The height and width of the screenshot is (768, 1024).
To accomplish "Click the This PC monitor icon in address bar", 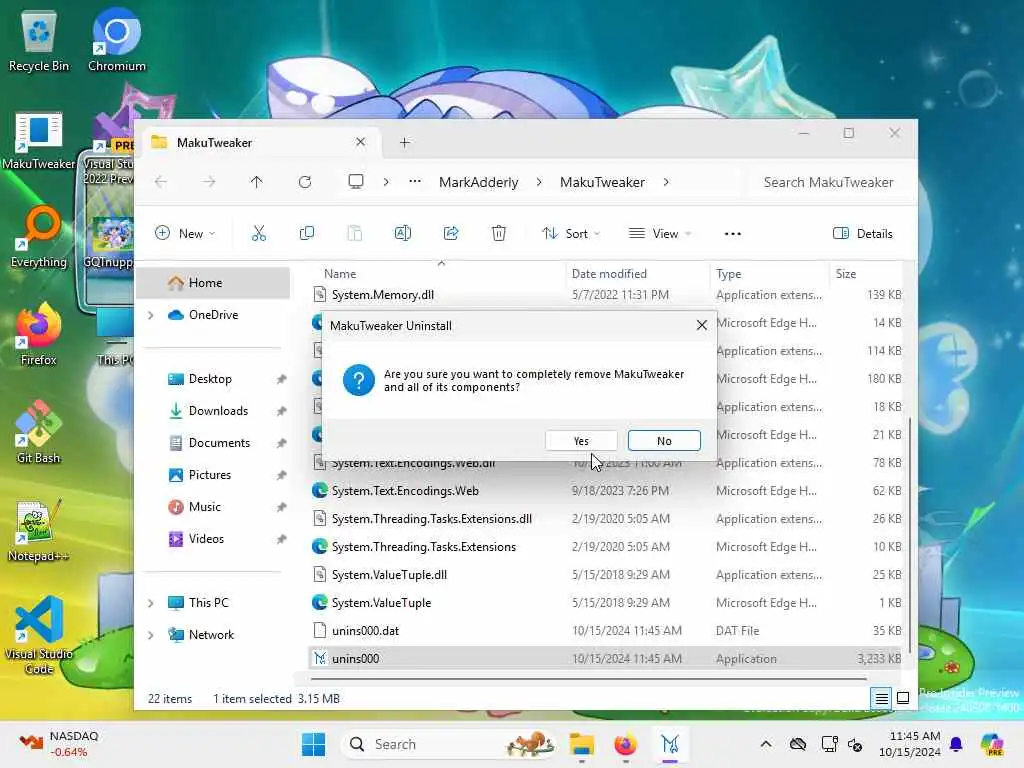I will [356, 182].
